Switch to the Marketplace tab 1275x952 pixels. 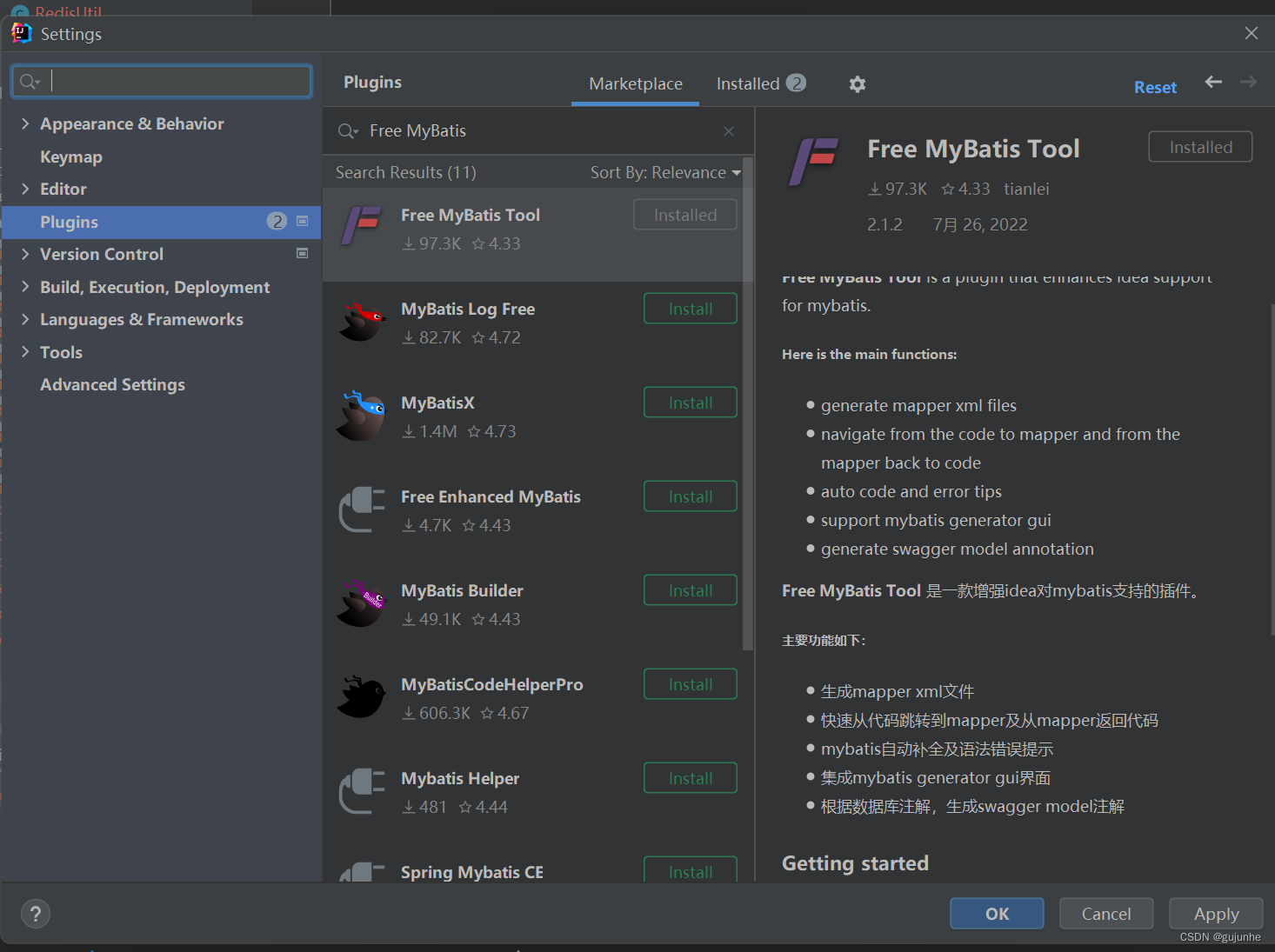pyautogui.click(x=635, y=83)
